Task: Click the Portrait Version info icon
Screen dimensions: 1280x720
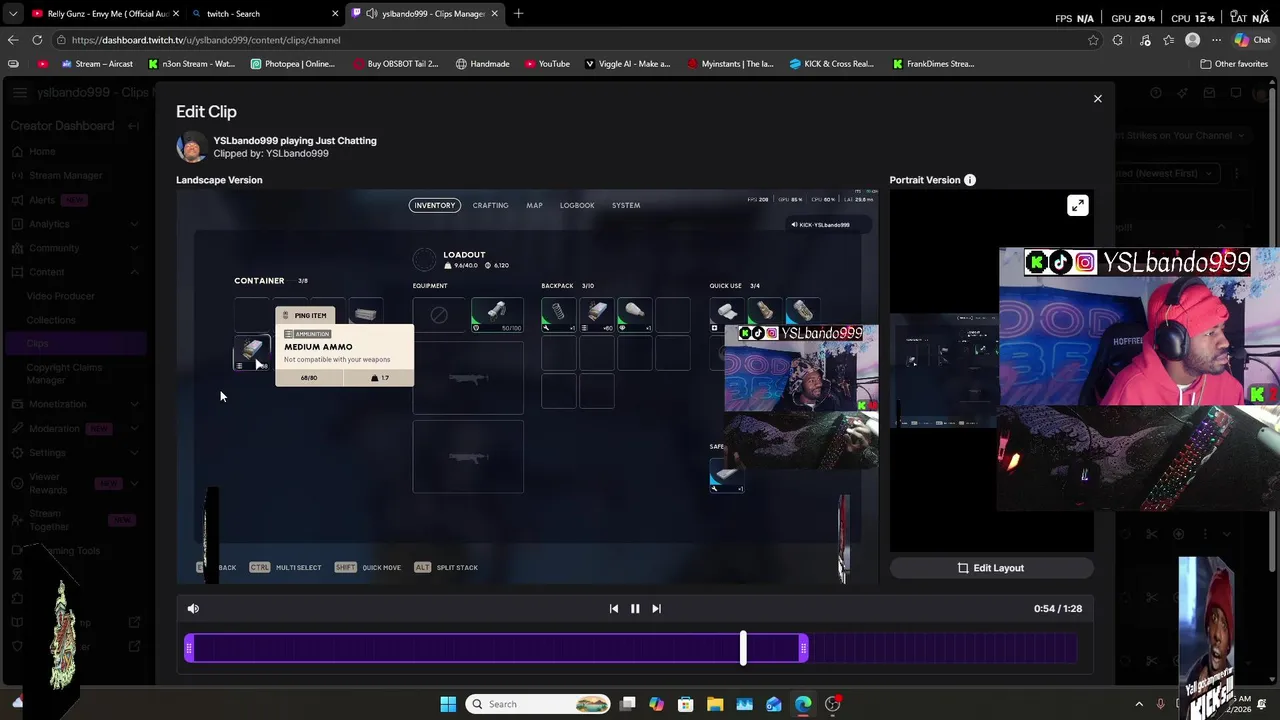Action: (x=969, y=180)
